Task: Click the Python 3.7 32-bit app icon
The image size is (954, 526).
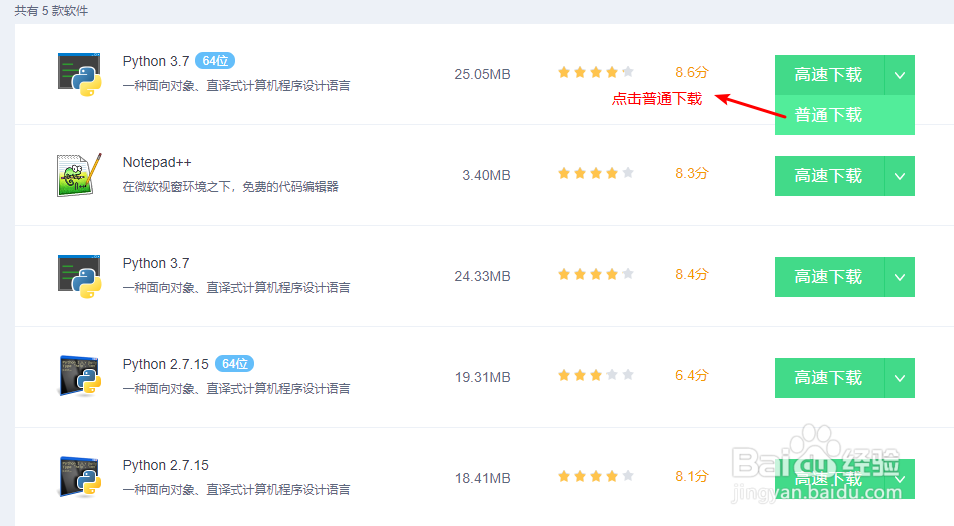Action: point(80,276)
